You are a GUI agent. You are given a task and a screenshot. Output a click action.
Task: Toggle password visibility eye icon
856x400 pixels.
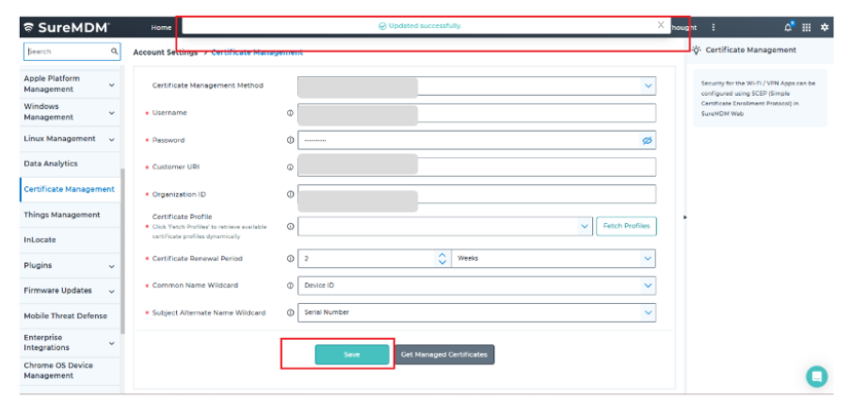[x=647, y=141]
